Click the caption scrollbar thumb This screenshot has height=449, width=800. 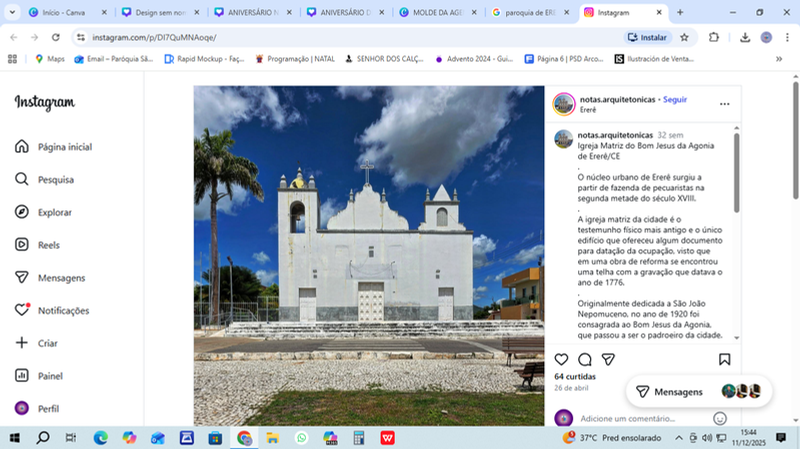click(x=736, y=172)
